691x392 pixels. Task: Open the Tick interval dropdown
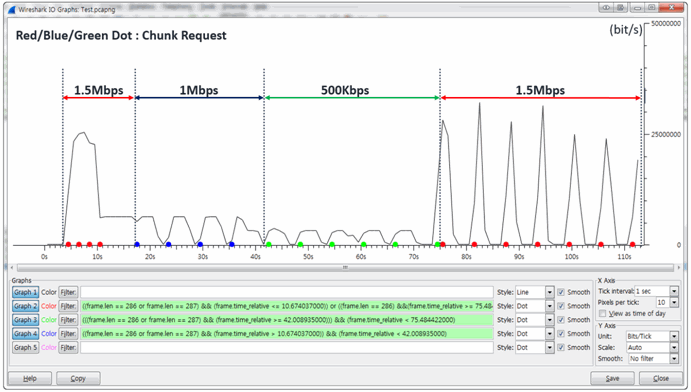[x=656, y=291]
